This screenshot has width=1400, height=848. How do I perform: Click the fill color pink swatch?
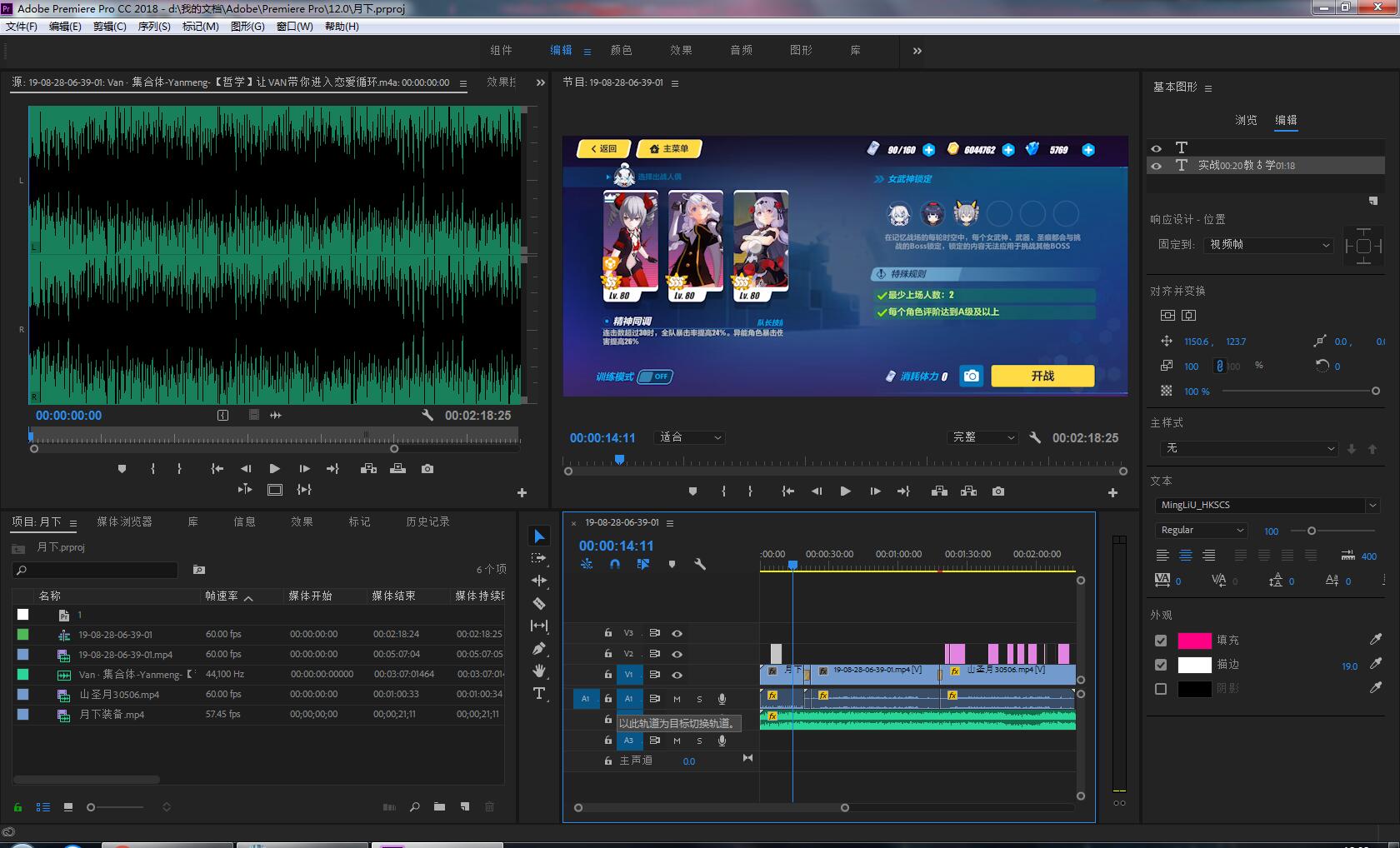(x=1194, y=641)
